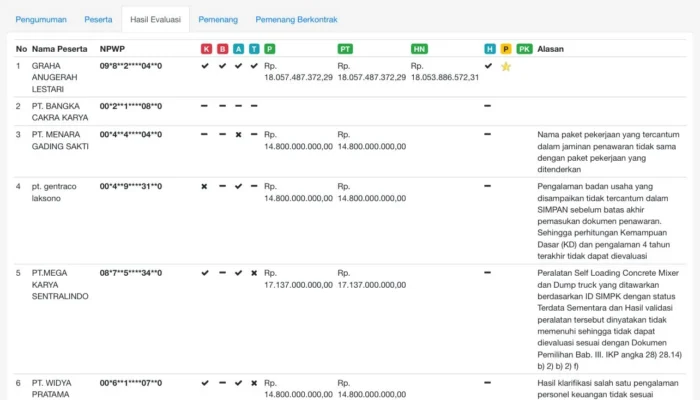Click NPWP 00*4**9****31**0

(x=131, y=186)
